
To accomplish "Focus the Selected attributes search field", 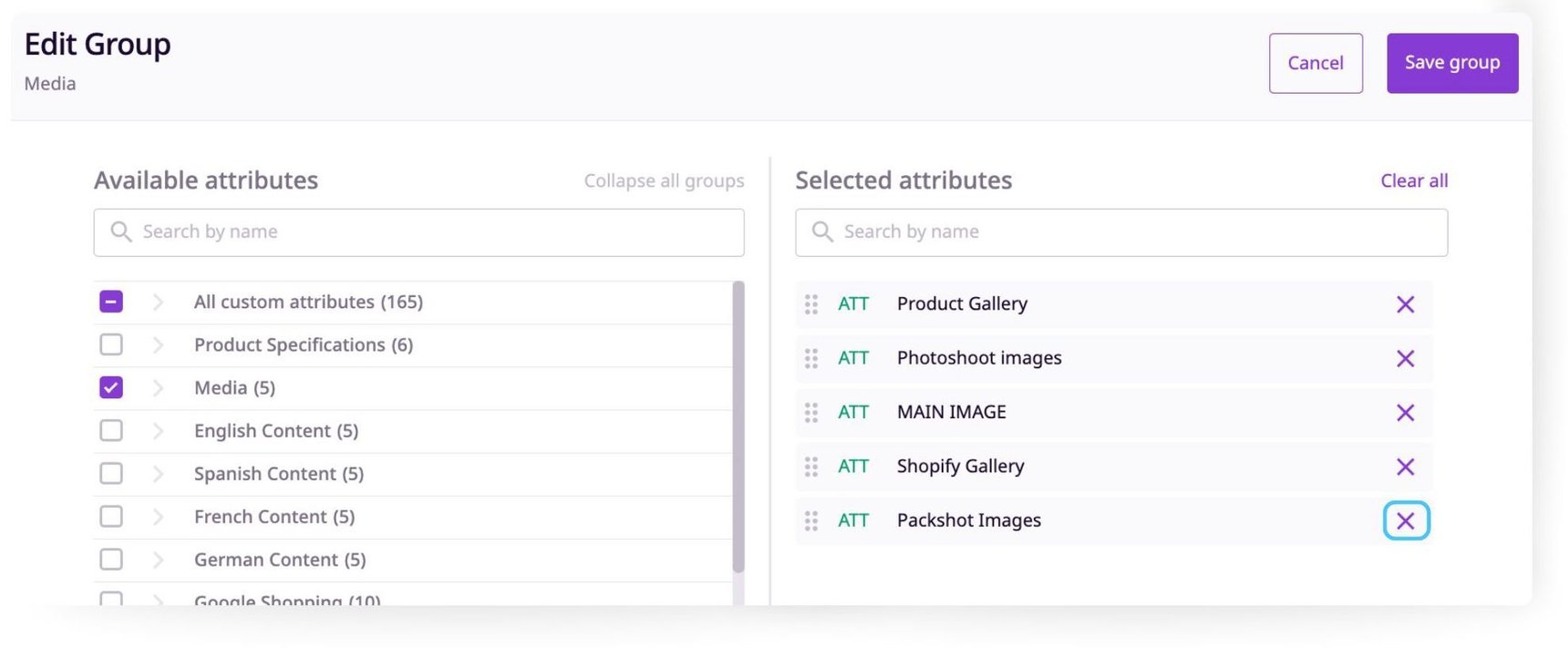I will pyautogui.click(x=1121, y=232).
